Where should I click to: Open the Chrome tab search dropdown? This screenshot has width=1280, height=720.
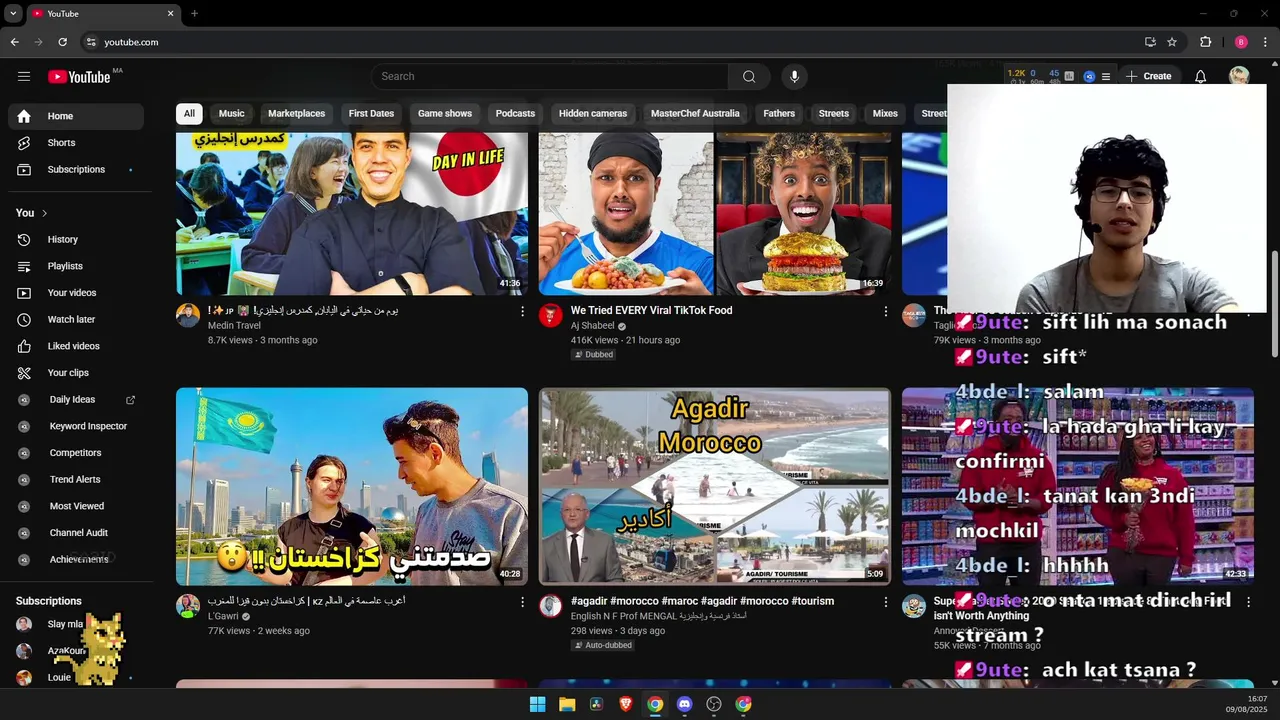click(x=13, y=14)
